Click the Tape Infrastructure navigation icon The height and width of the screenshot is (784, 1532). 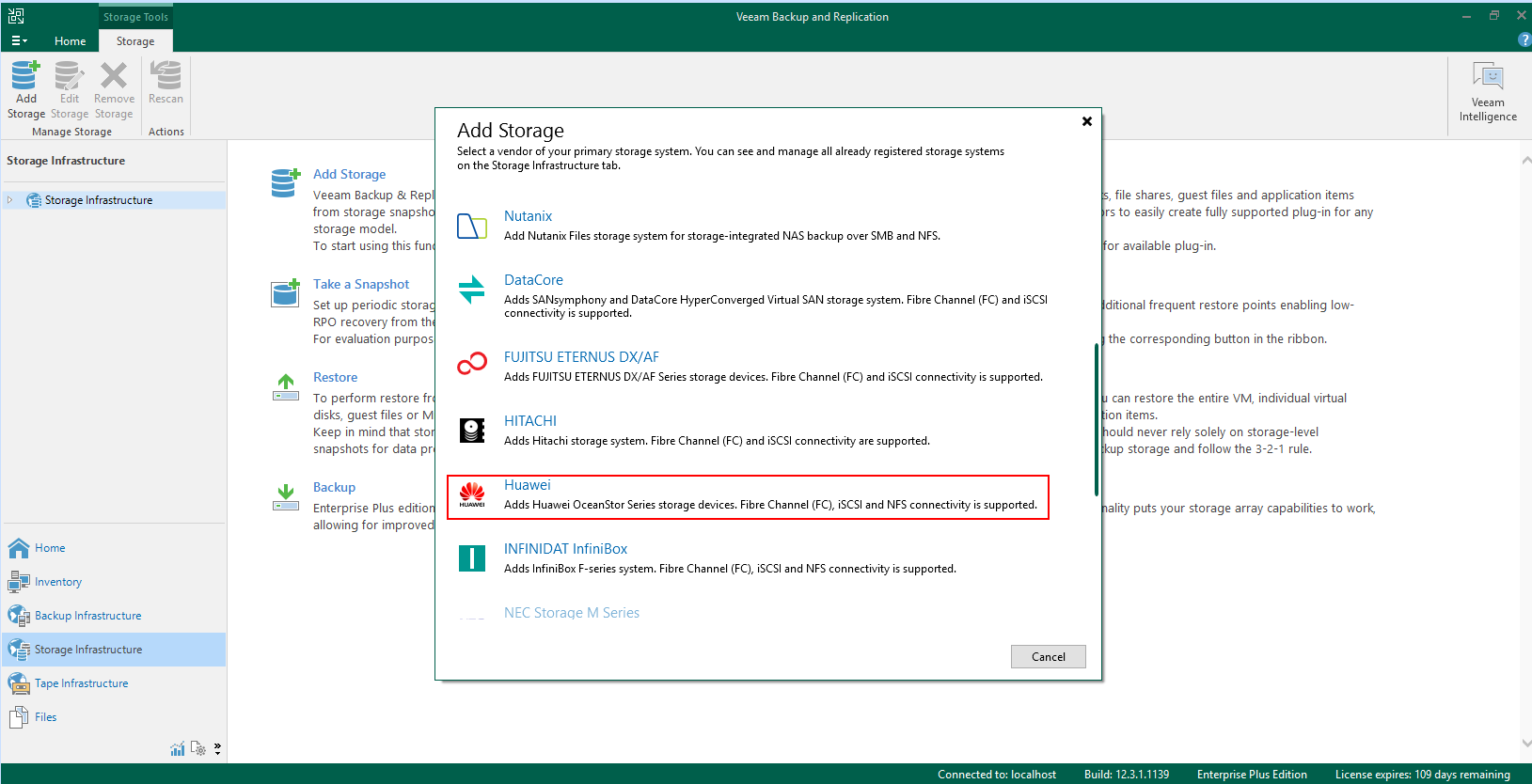pyautogui.click(x=19, y=683)
